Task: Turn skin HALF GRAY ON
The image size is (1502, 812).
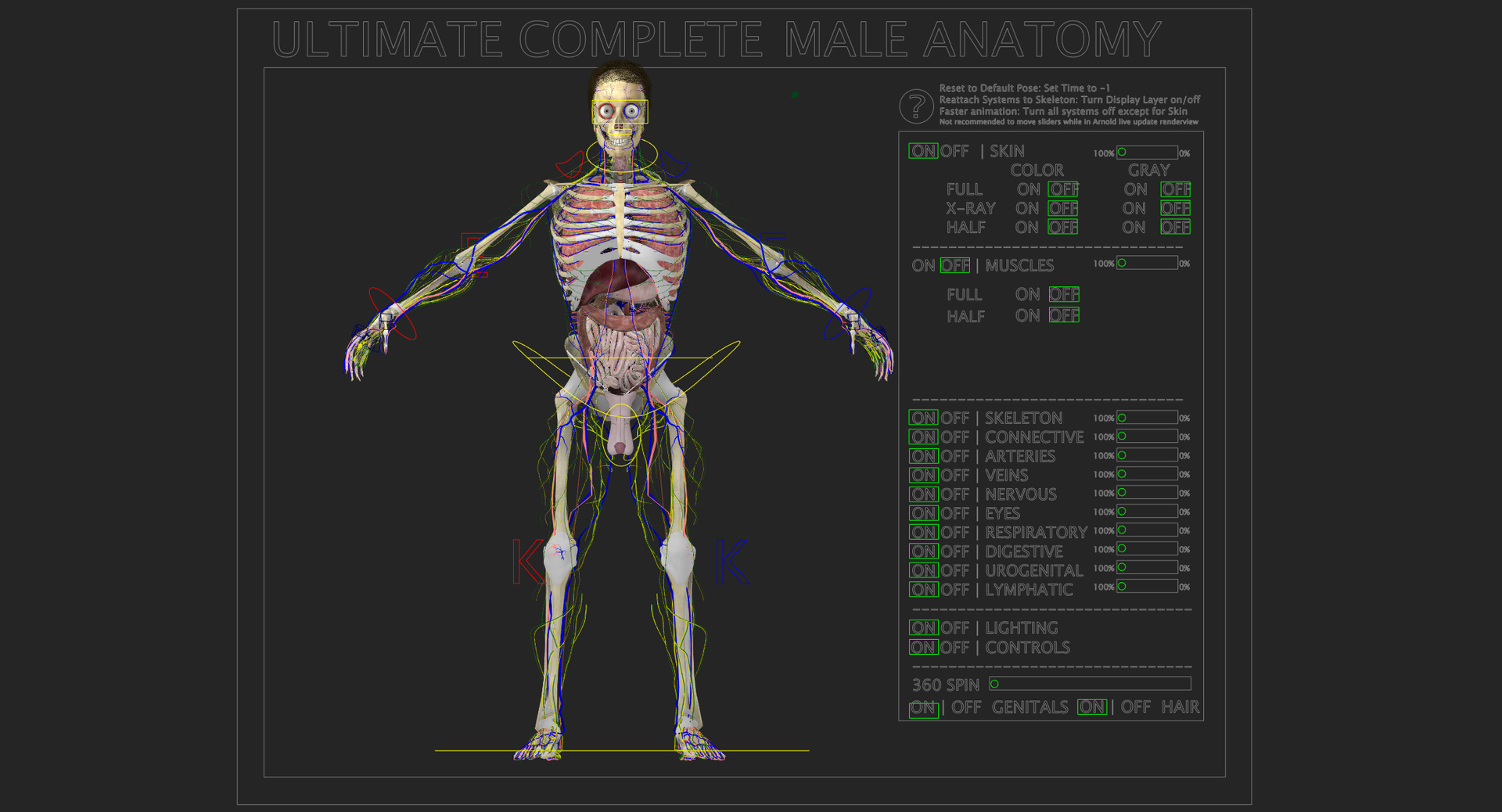Action: (x=1134, y=228)
